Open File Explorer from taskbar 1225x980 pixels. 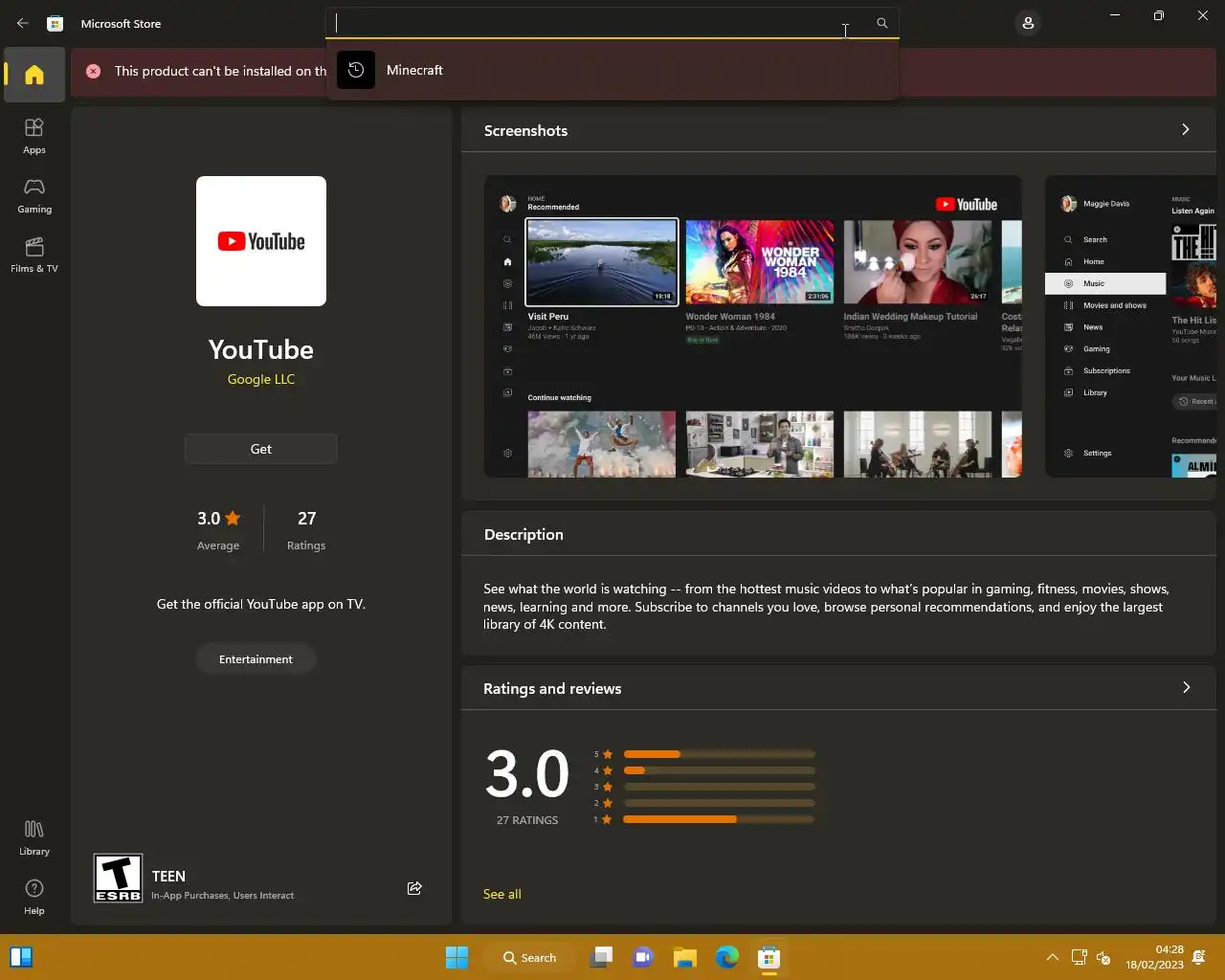tap(685, 957)
